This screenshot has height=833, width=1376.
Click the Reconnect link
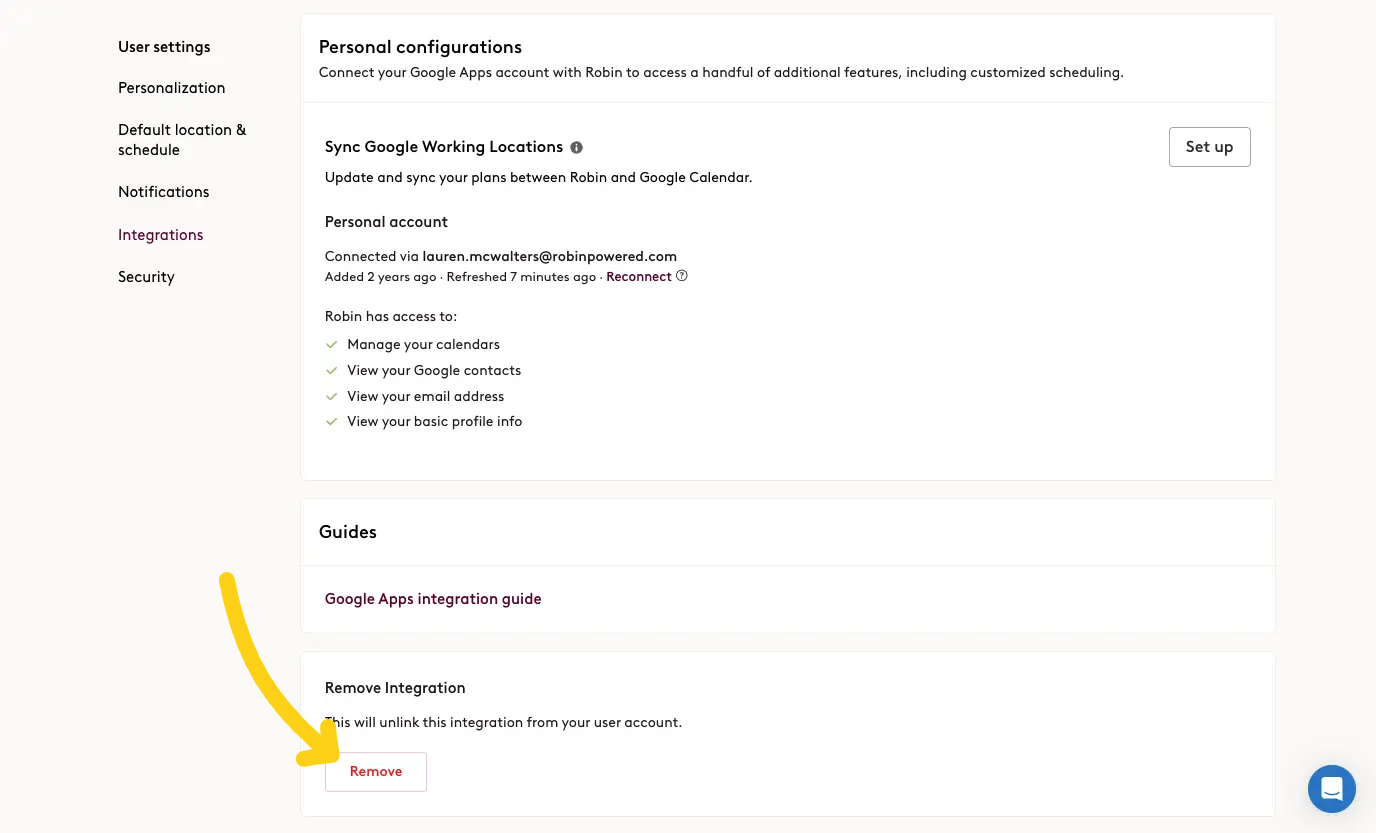pyautogui.click(x=639, y=277)
